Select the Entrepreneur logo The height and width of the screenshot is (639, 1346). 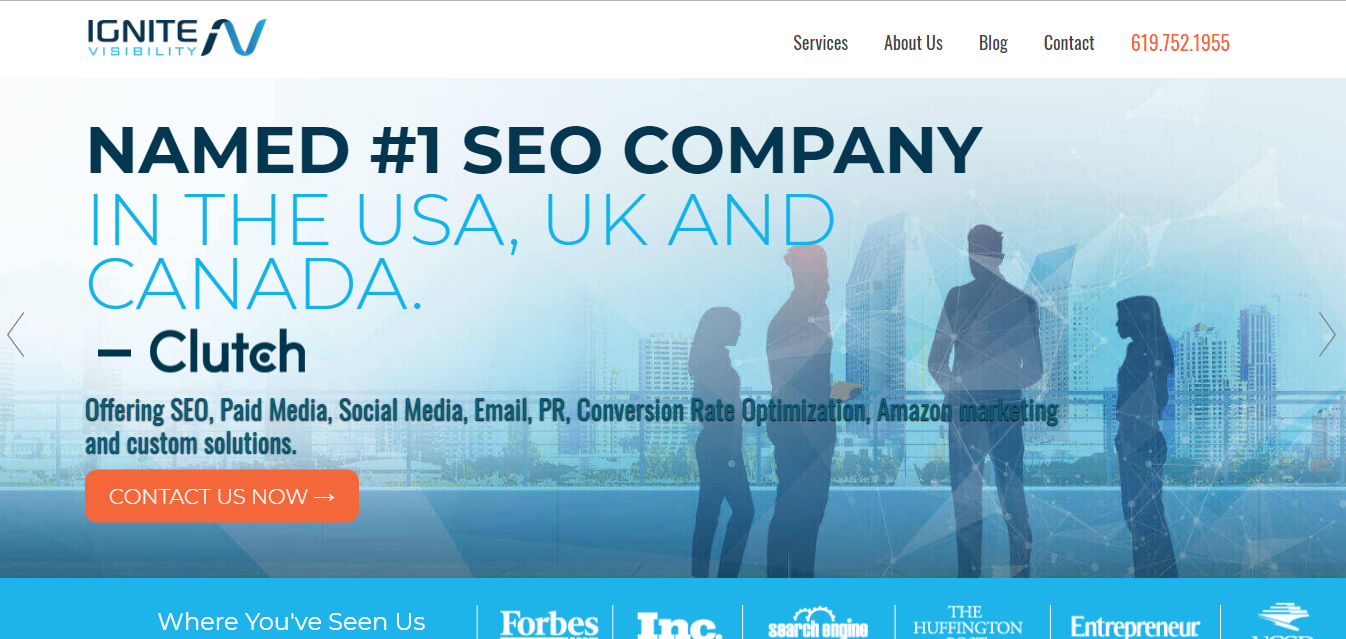[x=1135, y=627]
